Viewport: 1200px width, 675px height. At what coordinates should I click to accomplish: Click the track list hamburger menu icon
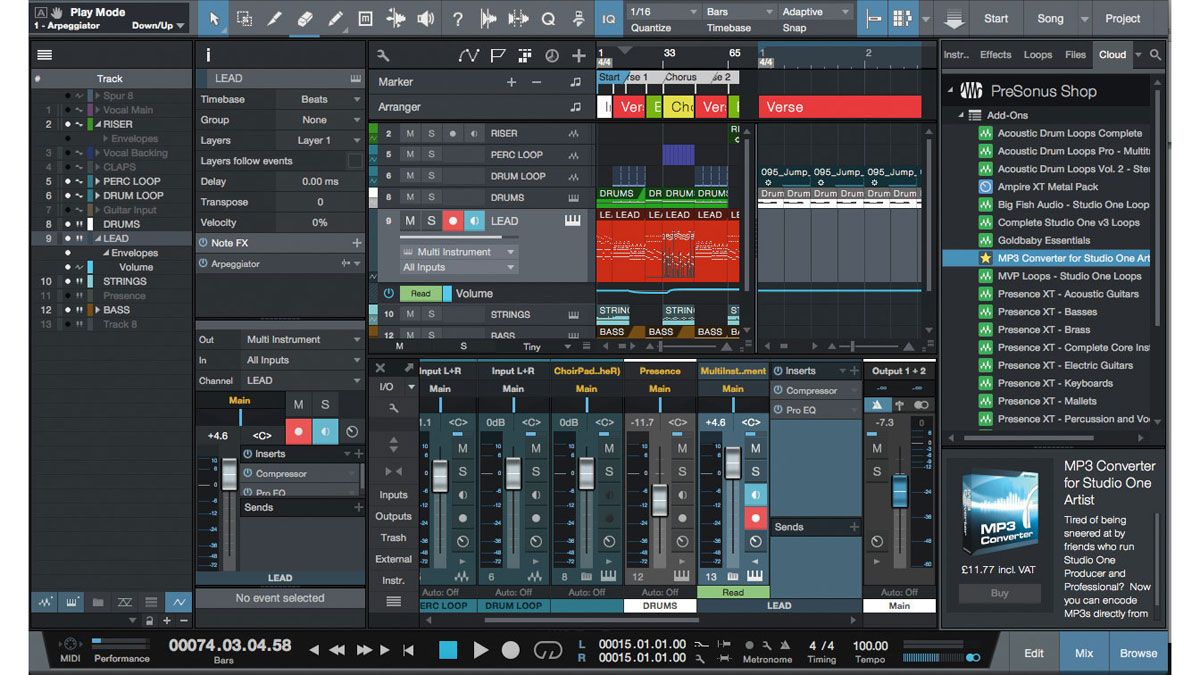coord(44,55)
